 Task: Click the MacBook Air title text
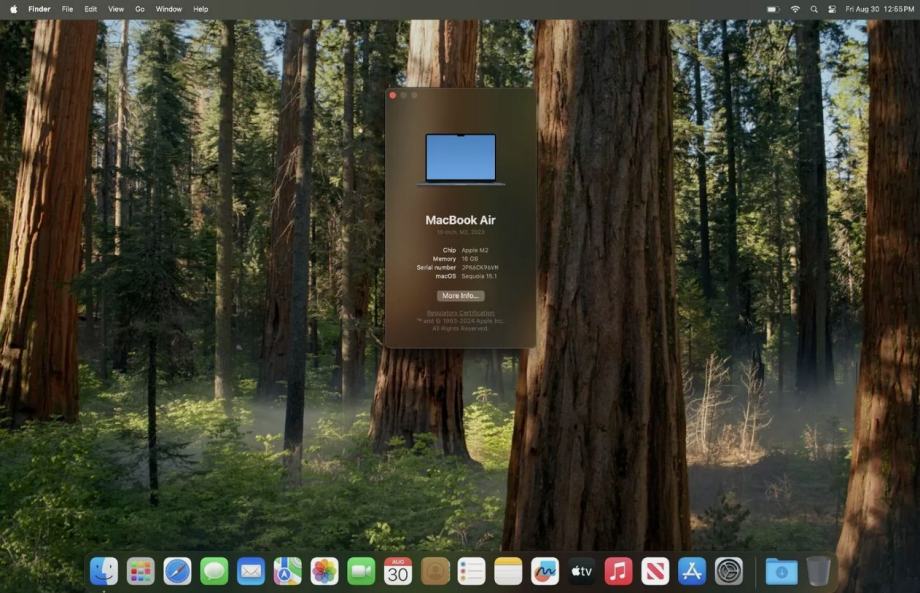pyautogui.click(x=461, y=220)
